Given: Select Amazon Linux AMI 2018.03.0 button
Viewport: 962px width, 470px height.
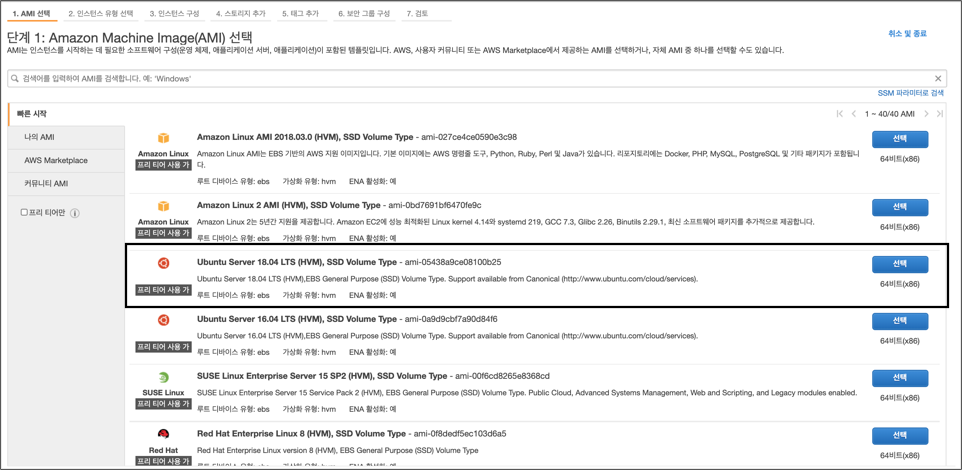Looking at the screenshot, I should [900, 139].
